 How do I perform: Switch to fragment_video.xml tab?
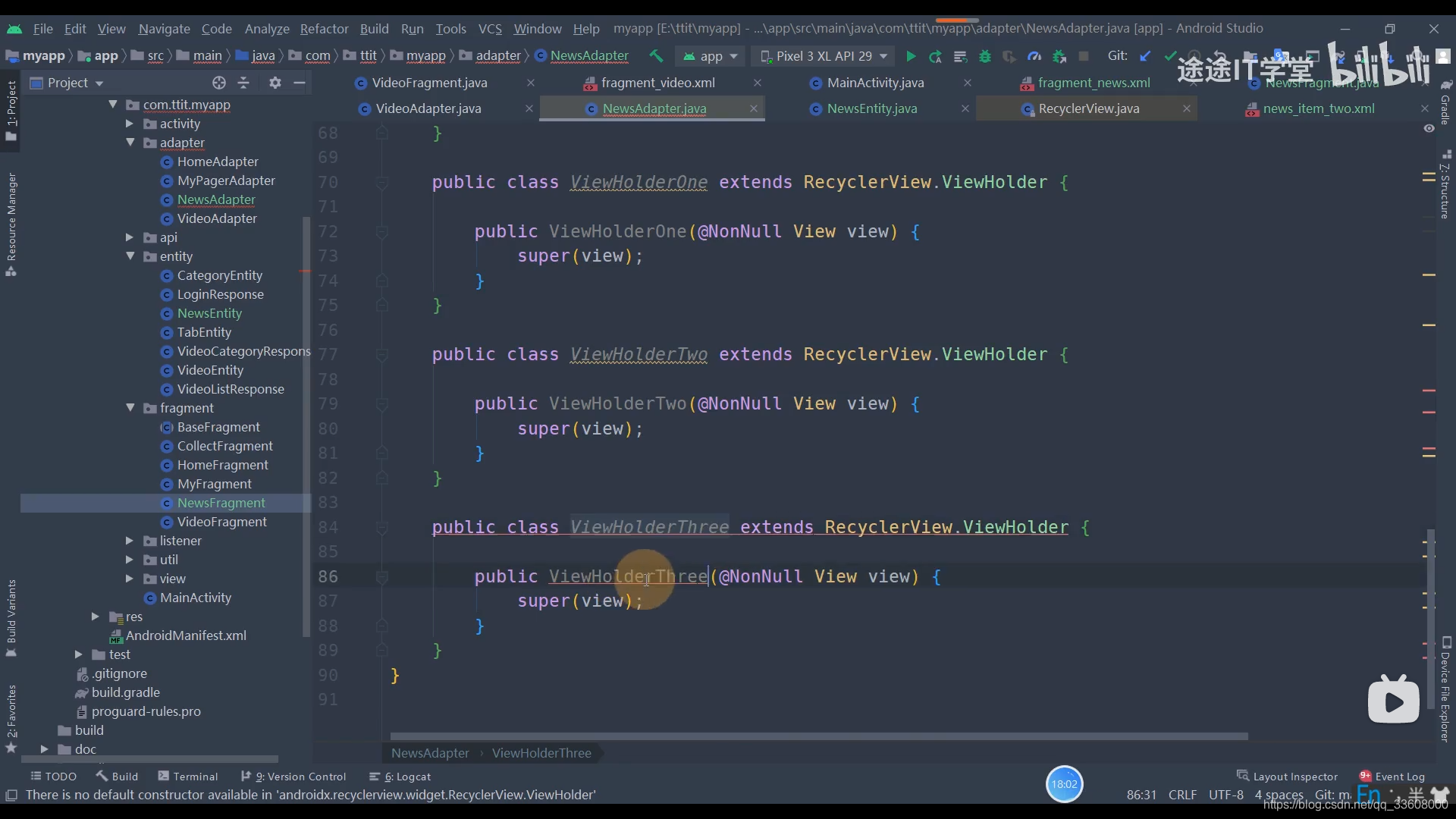pos(657,83)
